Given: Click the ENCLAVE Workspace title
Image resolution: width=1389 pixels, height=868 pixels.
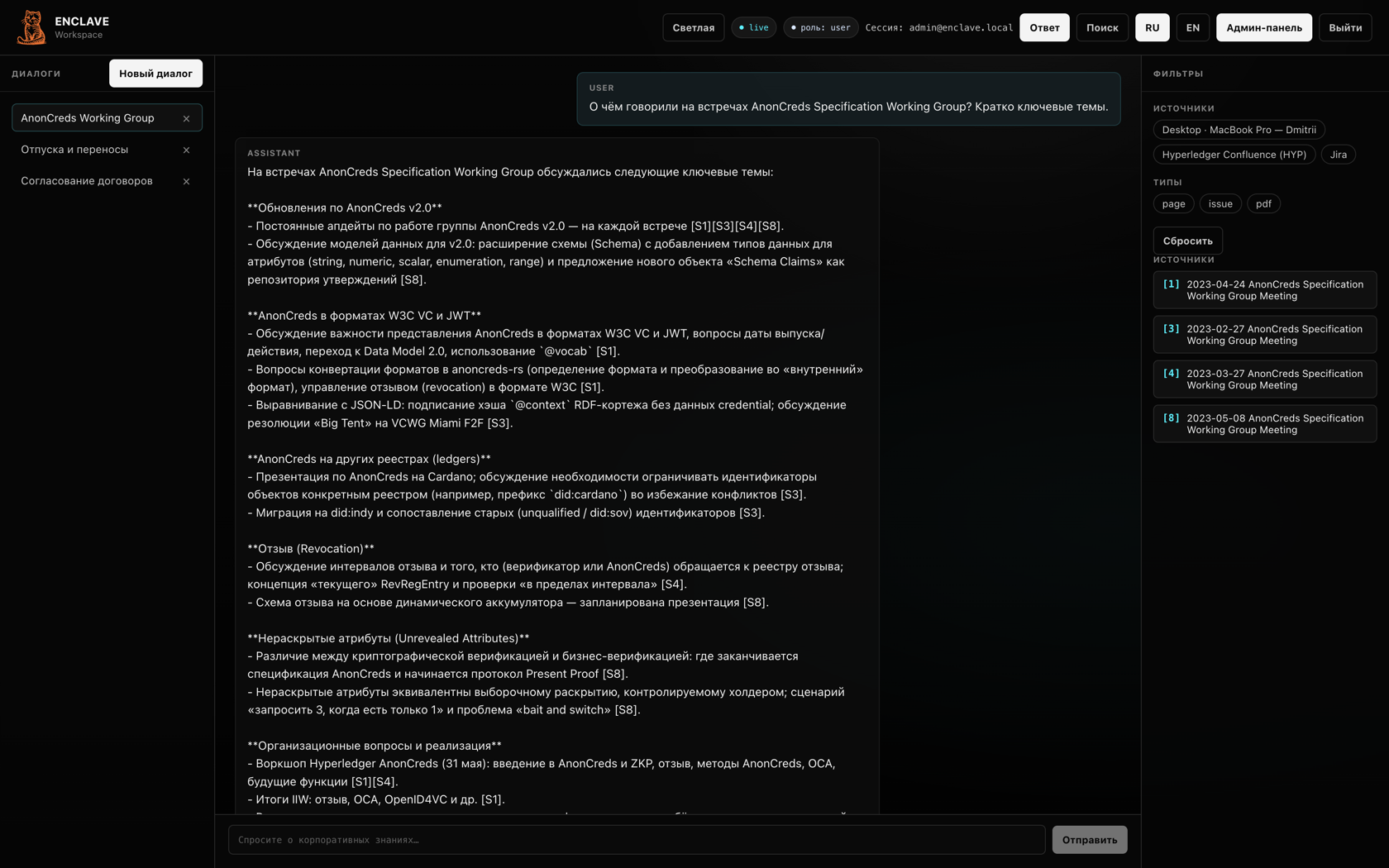Looking at the screenshot, I should pyautogui.click(x=82, y=27).
